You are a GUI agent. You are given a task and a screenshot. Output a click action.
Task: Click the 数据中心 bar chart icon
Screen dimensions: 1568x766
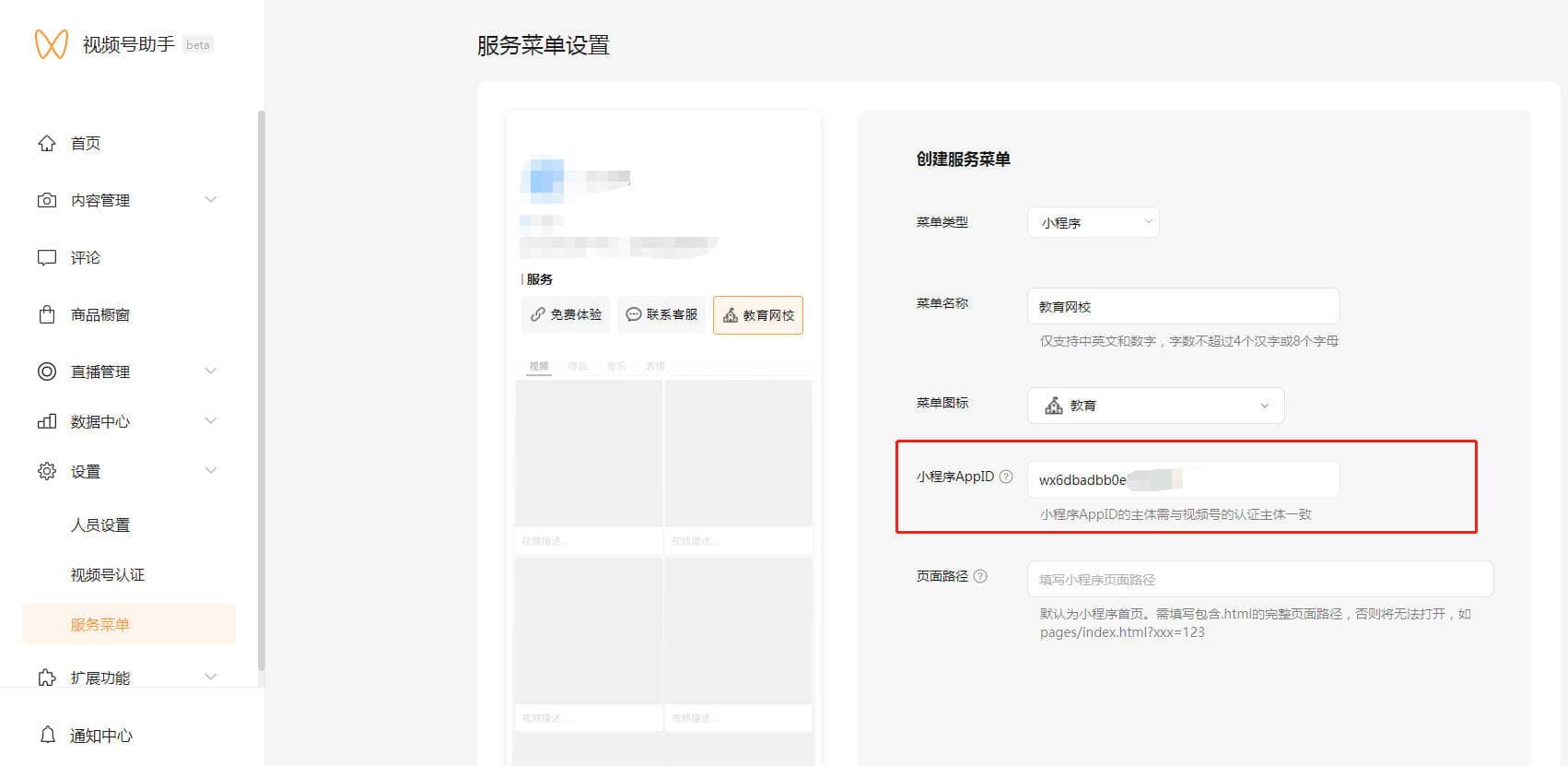[x=47, y=421]
